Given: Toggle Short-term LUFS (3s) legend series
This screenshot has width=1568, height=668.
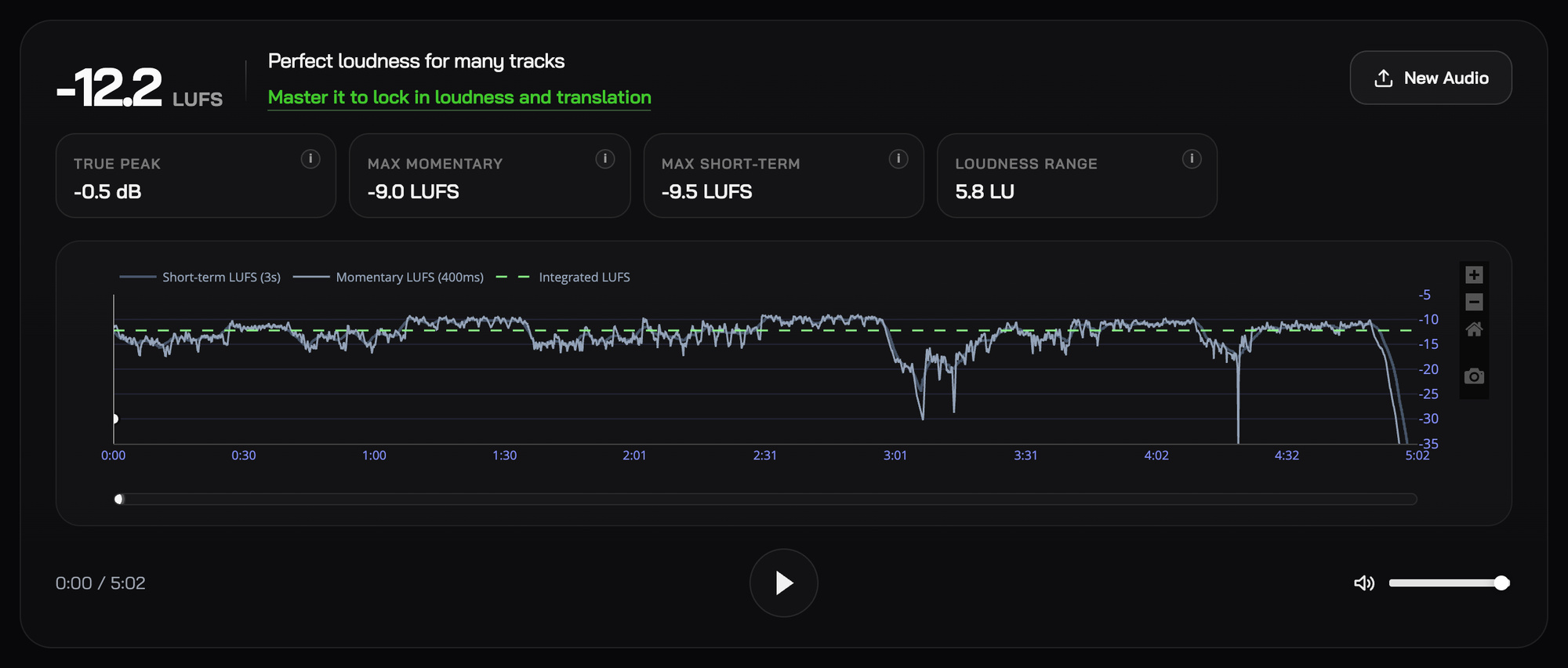Looking at the screenshot, I should point(200,277).
